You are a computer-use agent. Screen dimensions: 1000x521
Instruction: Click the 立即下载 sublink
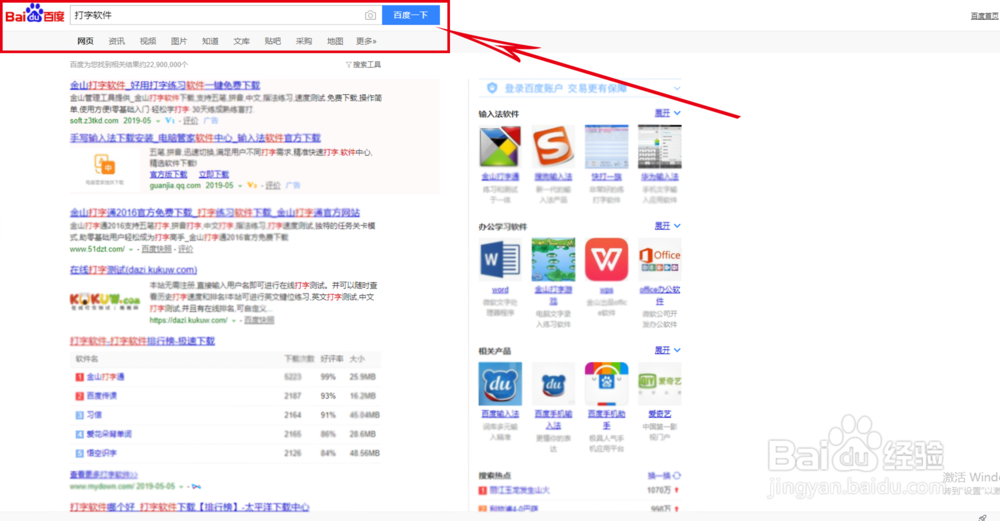point(214,174)
